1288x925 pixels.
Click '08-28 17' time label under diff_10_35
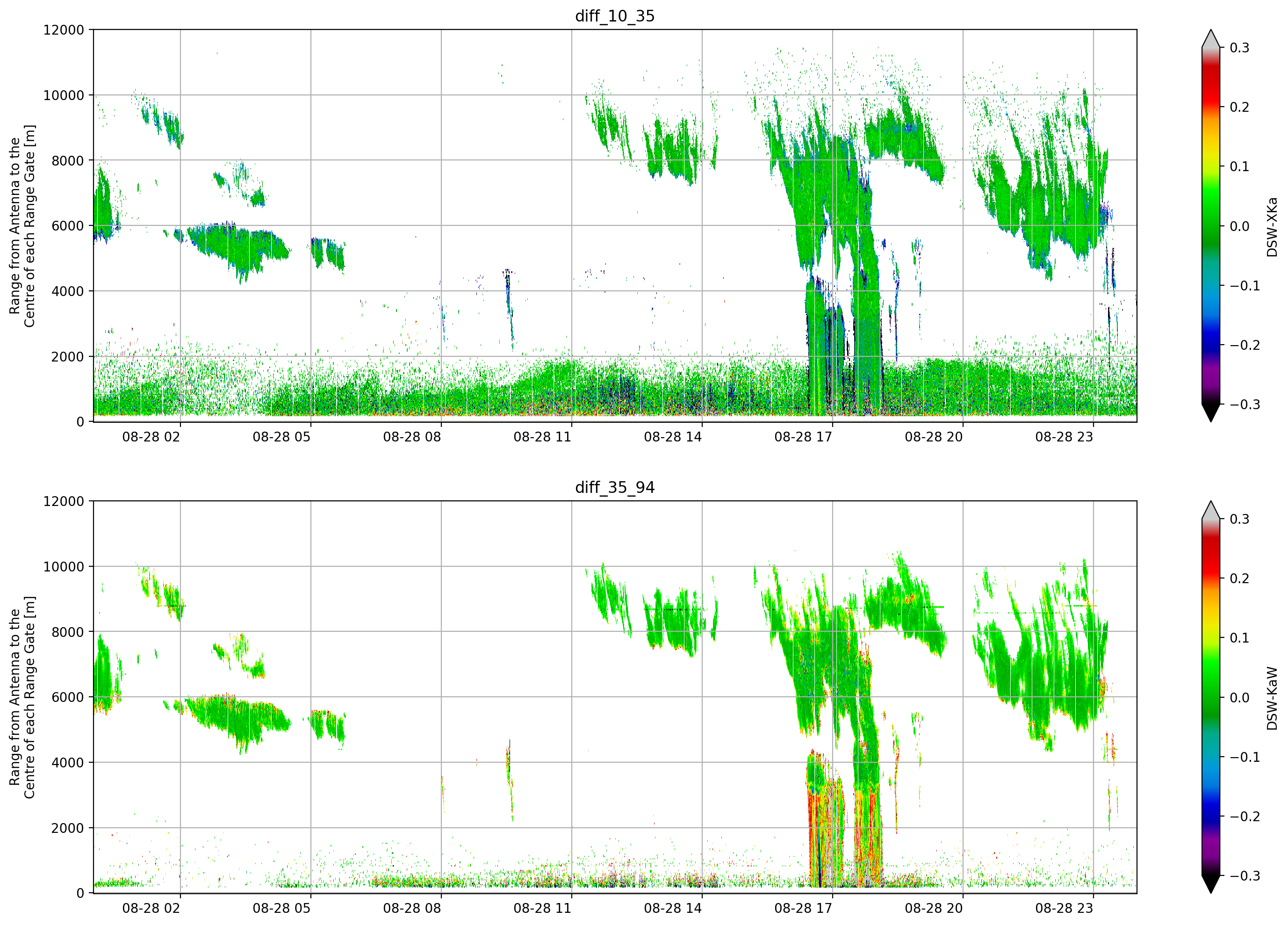tap(804, 437)
